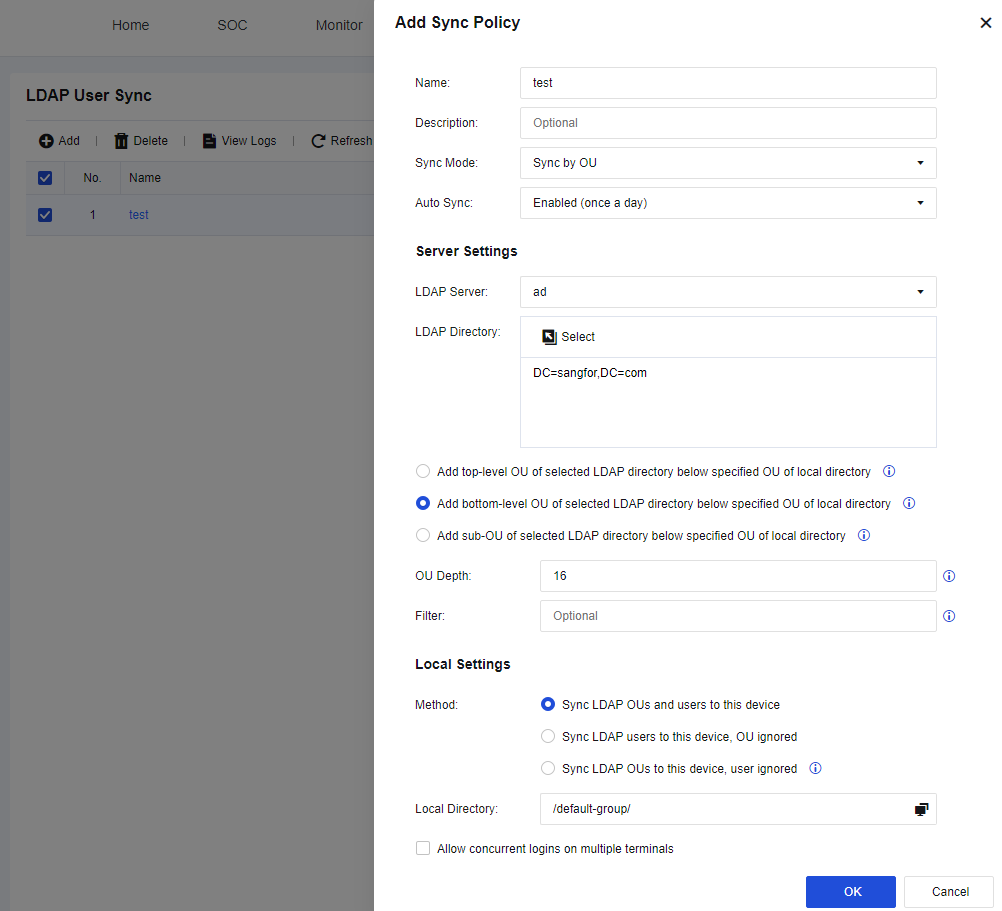Select the top-level OU radio option
Screen dimensions: 1002x911
423,471
